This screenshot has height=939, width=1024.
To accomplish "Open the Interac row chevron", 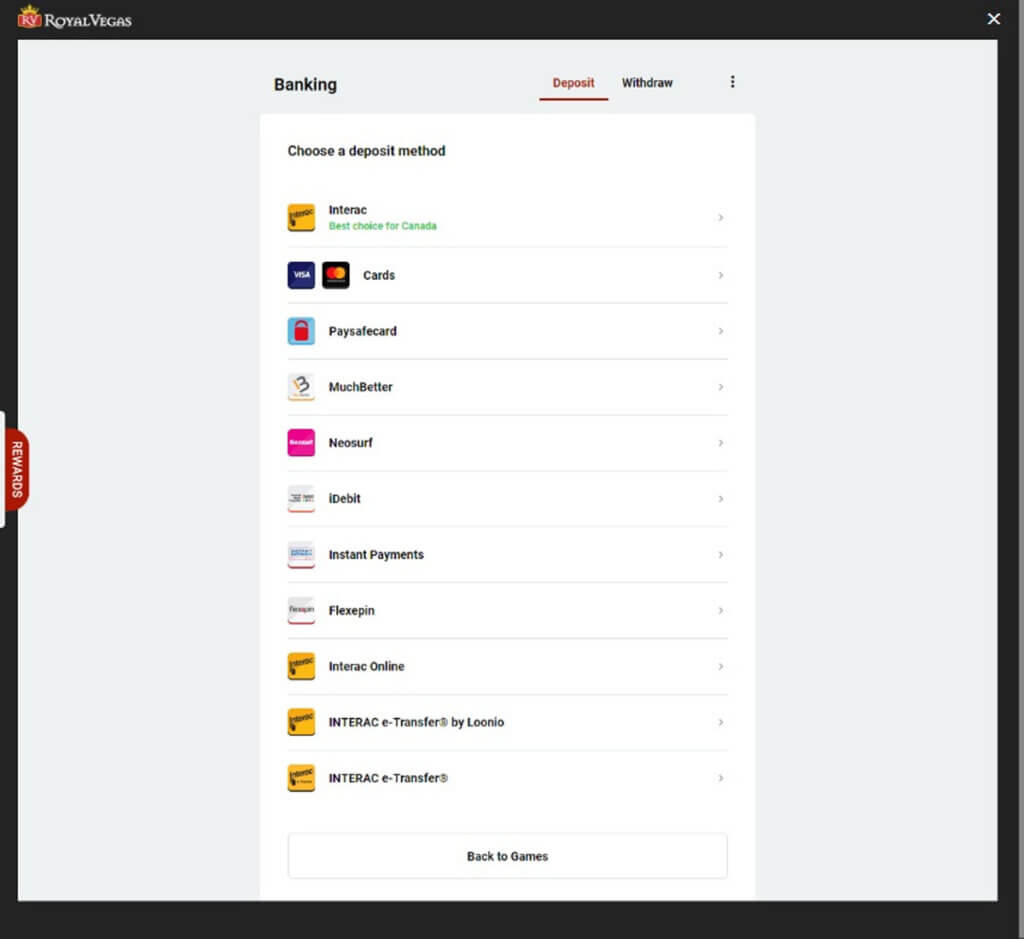I will [x=720, y=217].
